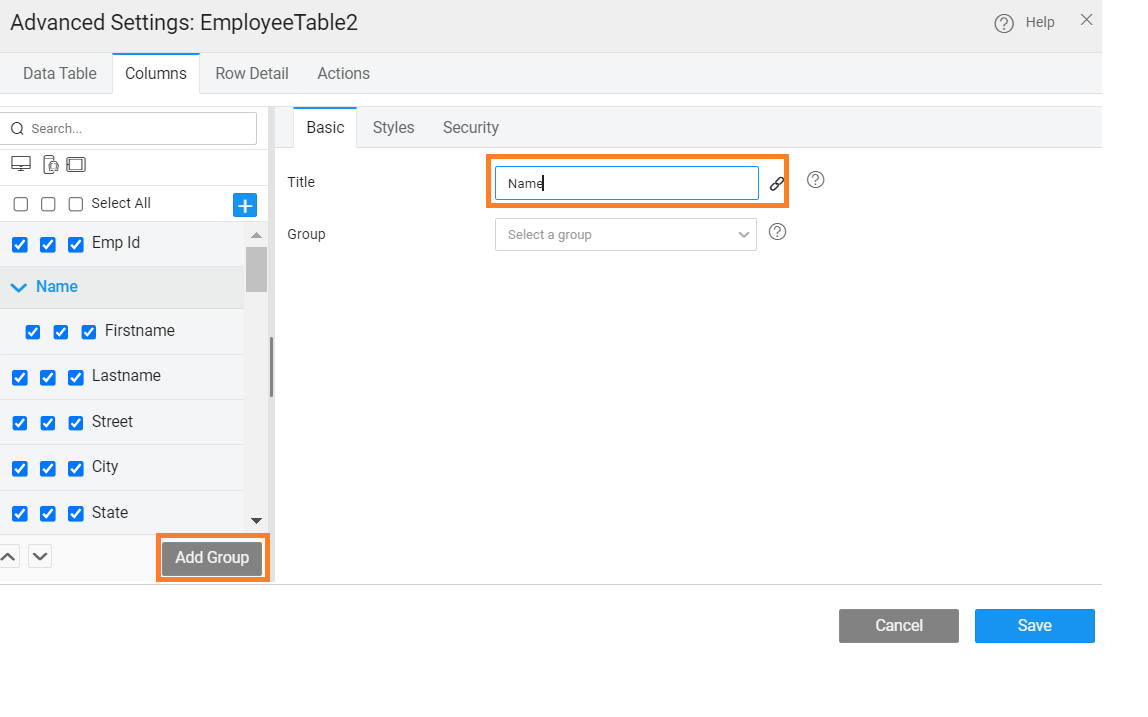The image size is (1148, 717).
Task: Move column up with the up arrow
Action: (8, 557)
